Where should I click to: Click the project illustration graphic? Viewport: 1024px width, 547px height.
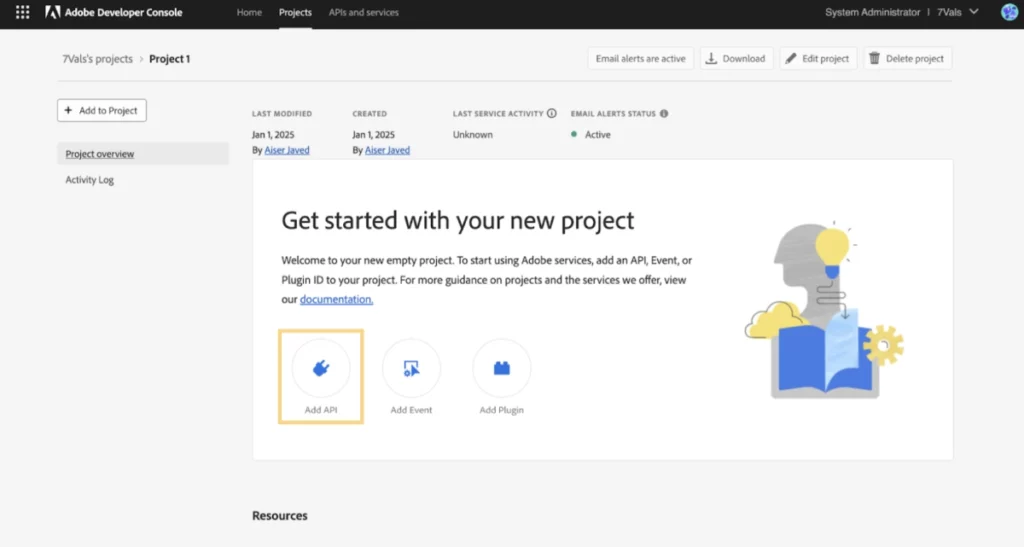point(825,310)
